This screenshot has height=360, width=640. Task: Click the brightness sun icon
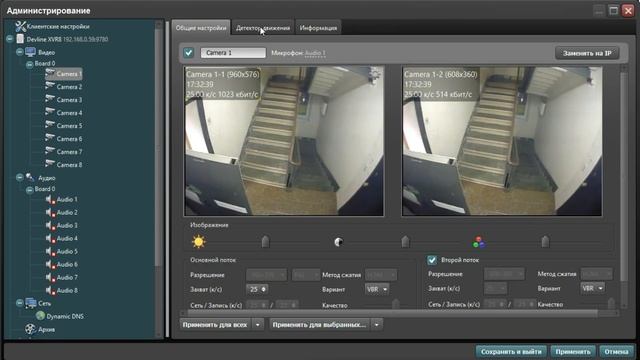click(x=198, y=242)
